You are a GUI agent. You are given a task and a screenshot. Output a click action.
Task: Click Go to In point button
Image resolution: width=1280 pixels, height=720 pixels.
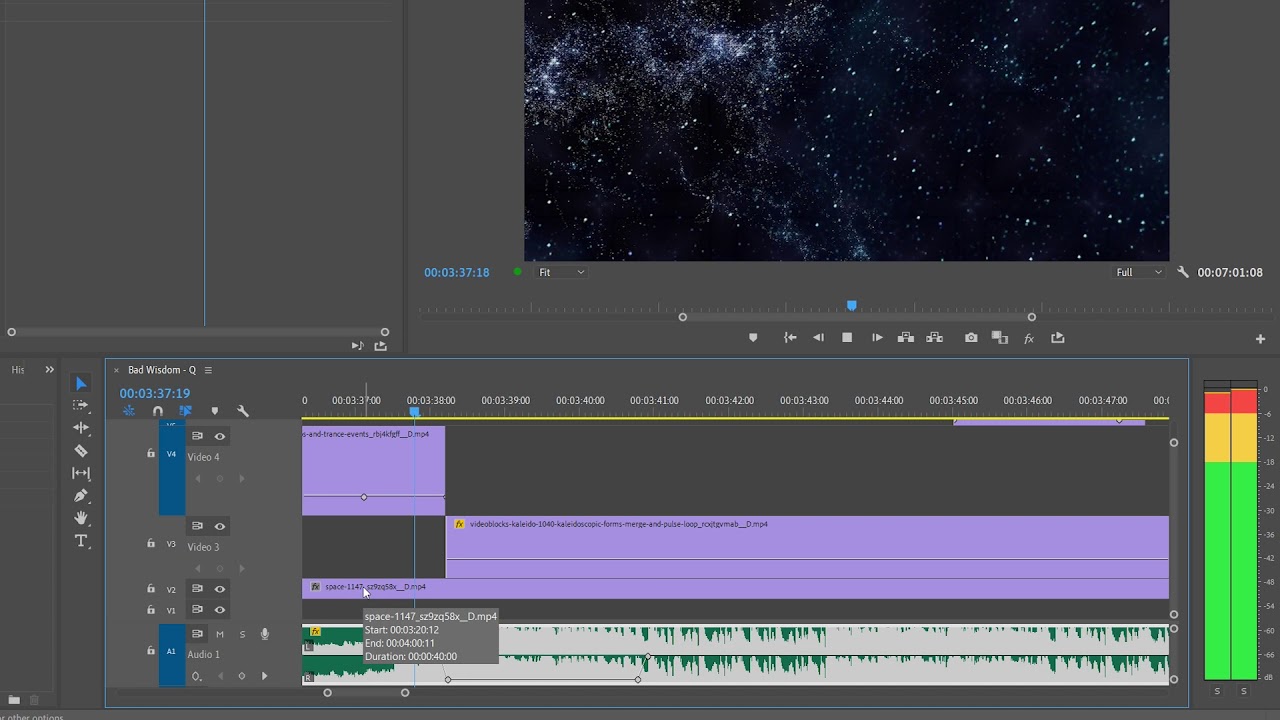coord(790,338)
